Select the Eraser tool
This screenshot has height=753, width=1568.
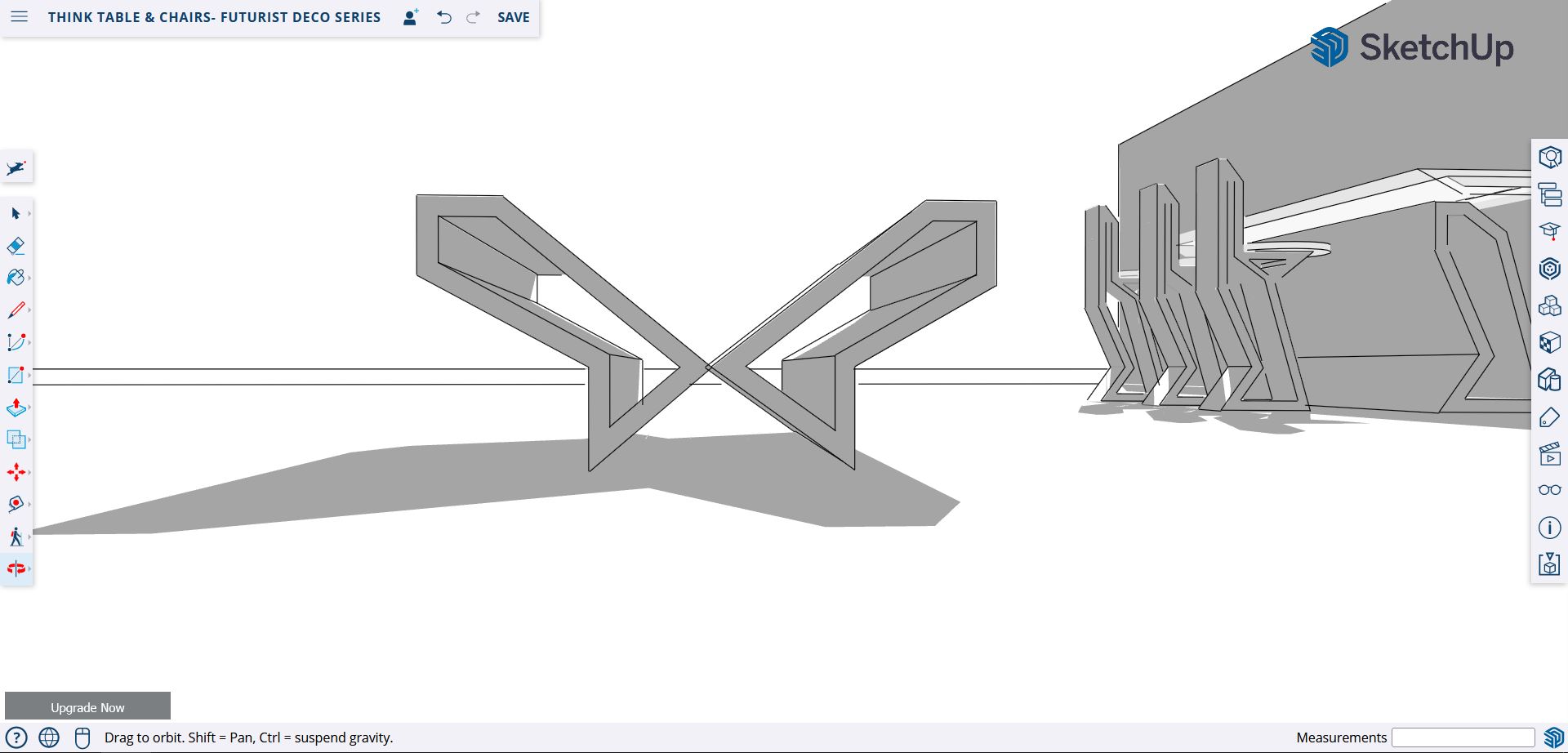point(16,246)
